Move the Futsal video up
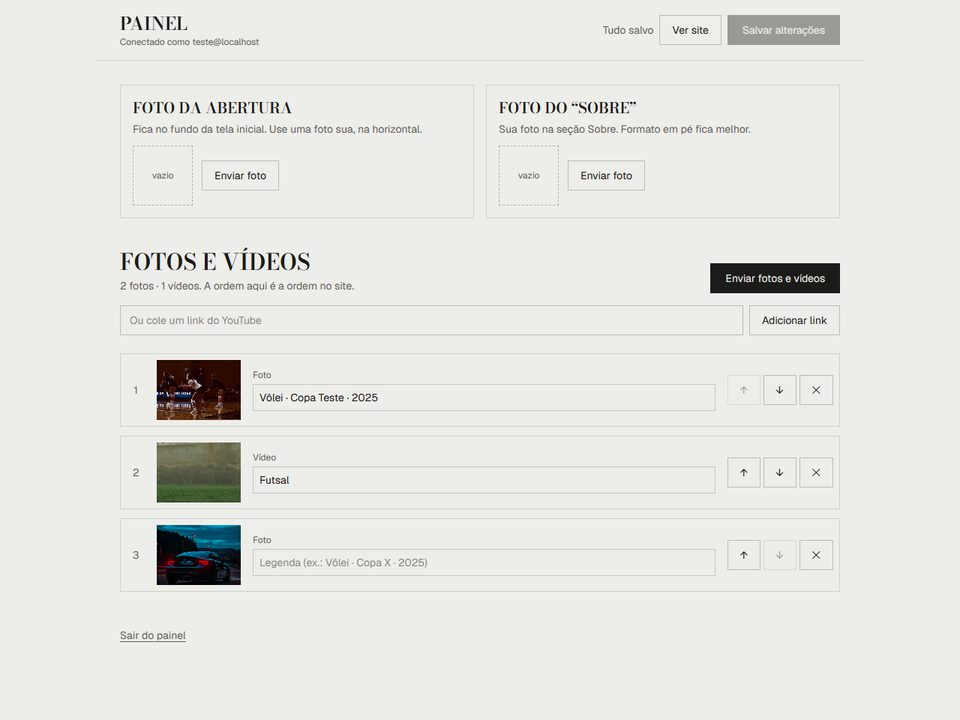Image resolution: width=960 pixels, height=720 pixels. click(x=743, y=473)
